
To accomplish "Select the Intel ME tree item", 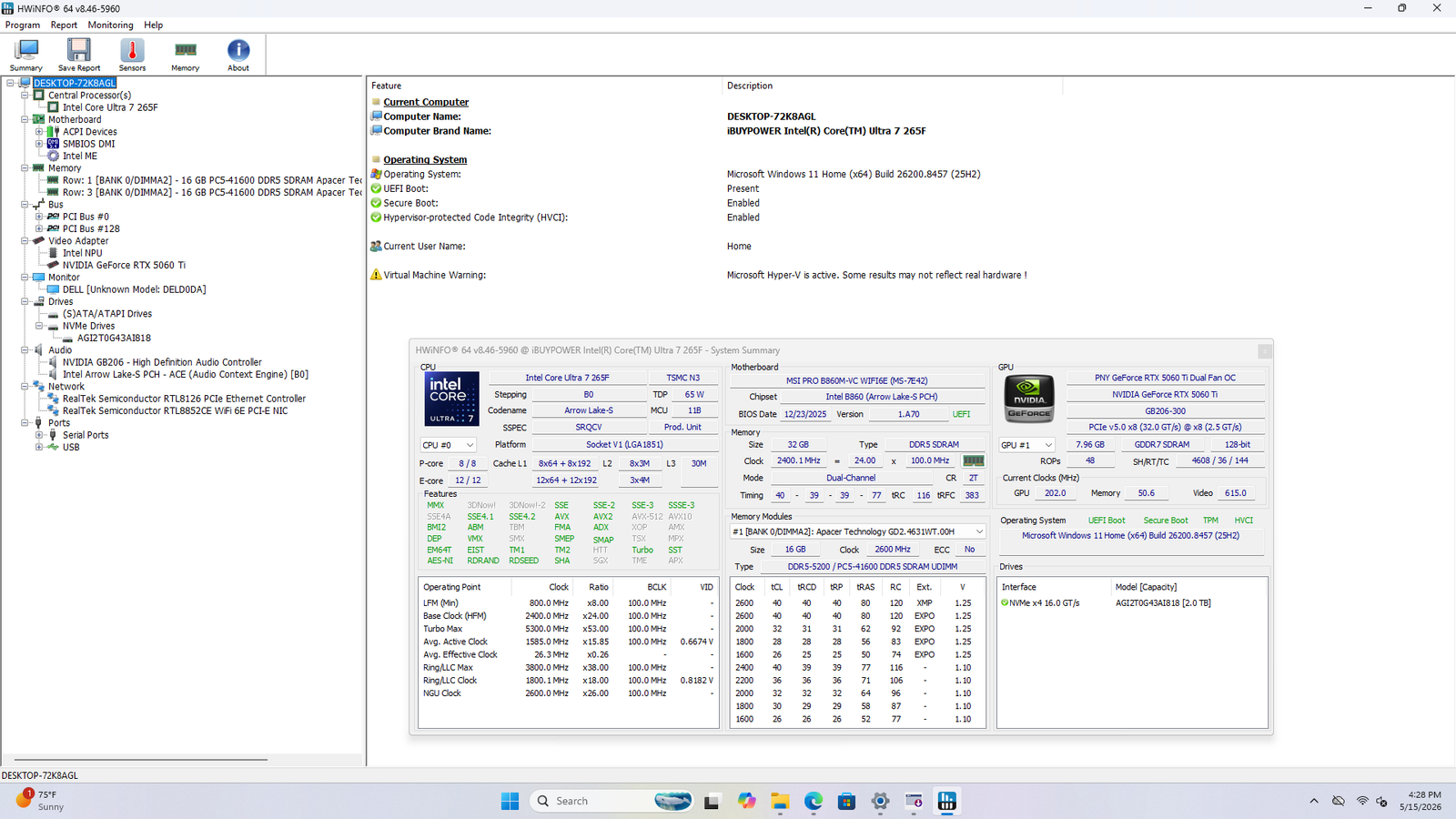I will click(x=80, y=156).
